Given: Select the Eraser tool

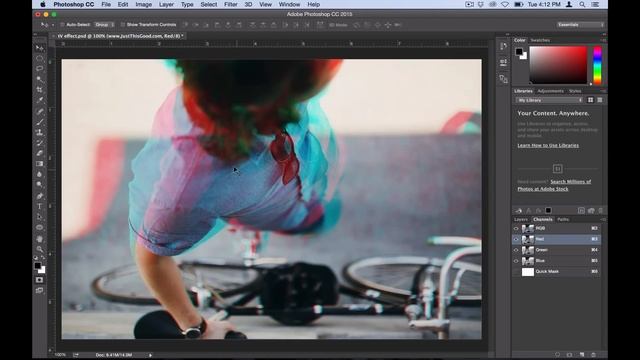Looking at the screenshot, I should 40,153.
